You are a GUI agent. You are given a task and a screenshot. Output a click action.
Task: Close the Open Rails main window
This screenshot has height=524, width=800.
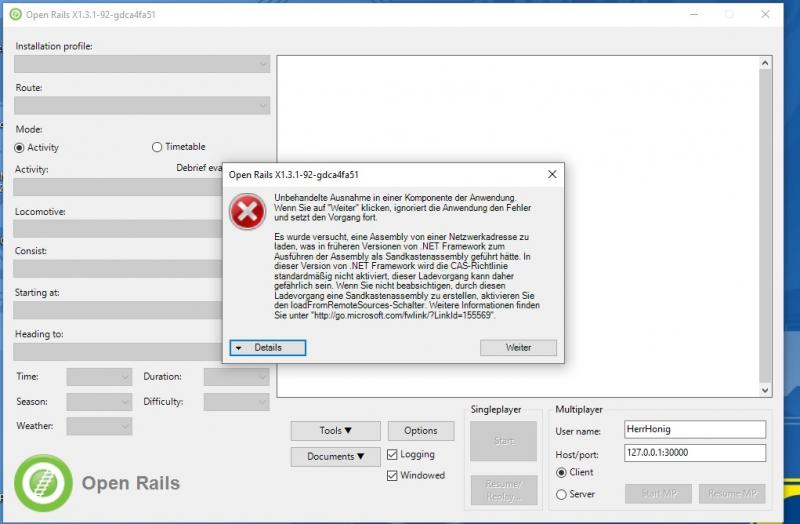(765, 14)
